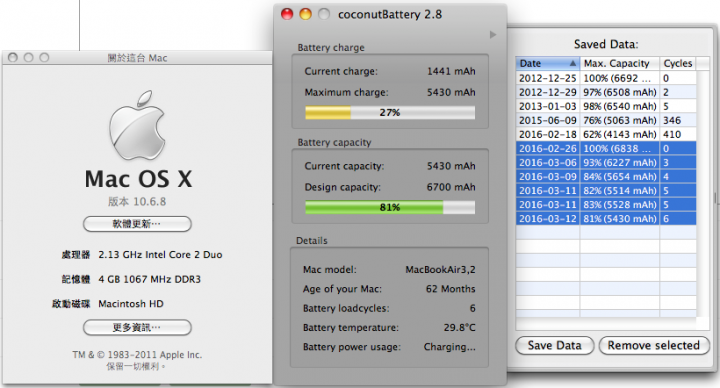720x388 pixels.
Task: Select the 2012-12-25 saved data row
Action: pos(606,78)
